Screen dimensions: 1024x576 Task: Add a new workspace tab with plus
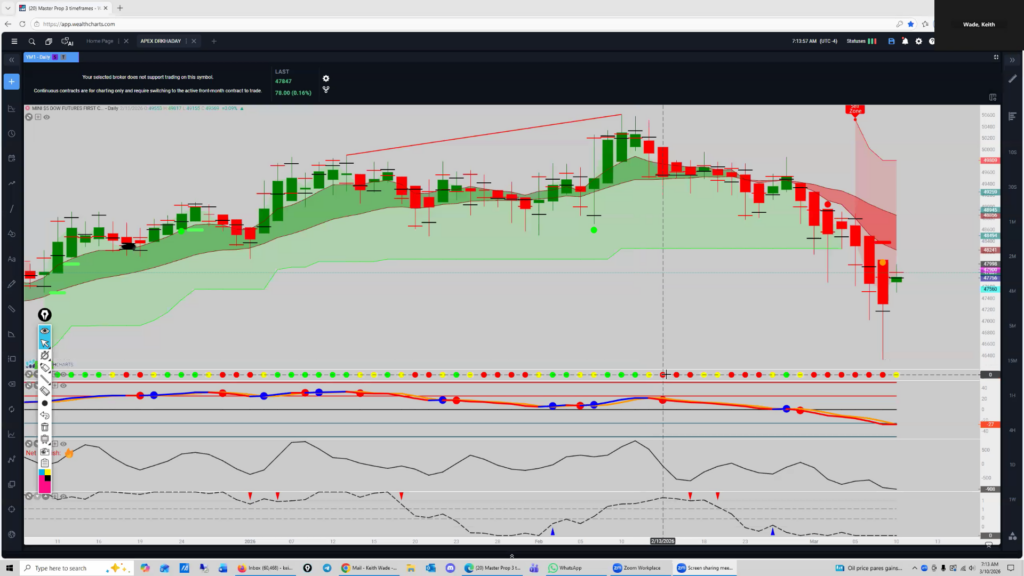coord(213,41)
